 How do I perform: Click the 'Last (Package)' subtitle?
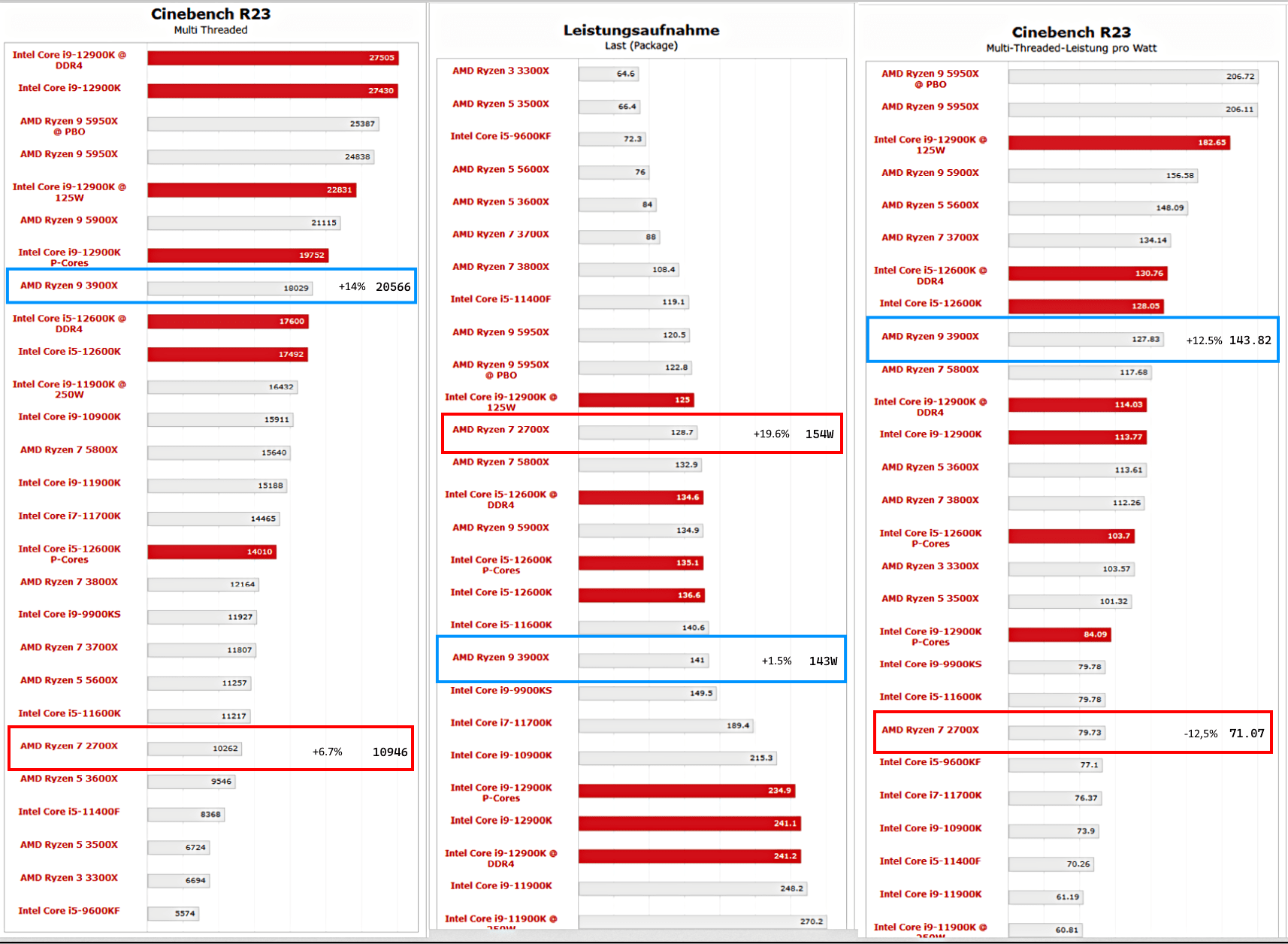click(x=641, y=46)
